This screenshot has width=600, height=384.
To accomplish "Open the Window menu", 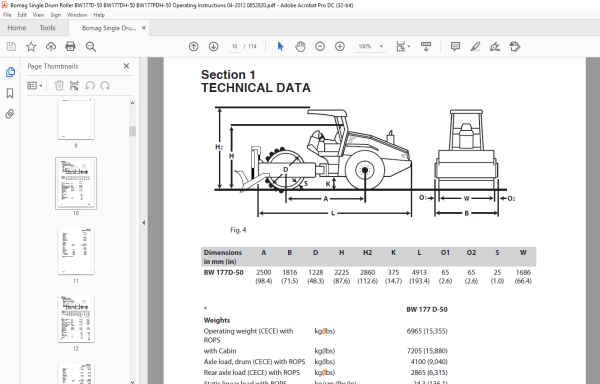I will 77,15.
